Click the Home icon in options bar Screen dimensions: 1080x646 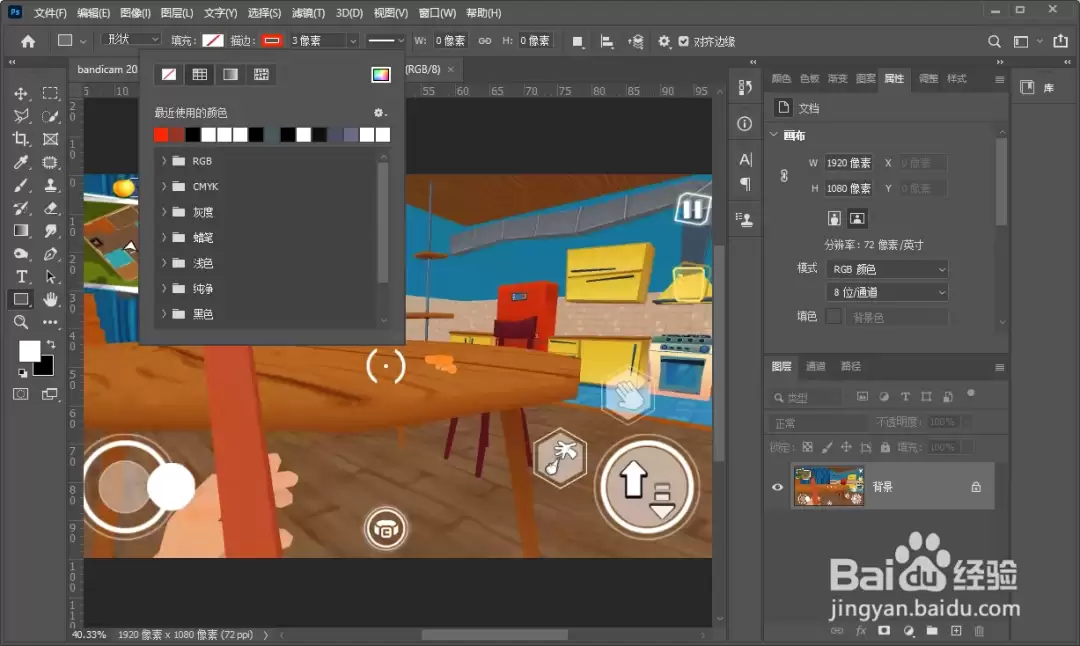coord(28,41)
